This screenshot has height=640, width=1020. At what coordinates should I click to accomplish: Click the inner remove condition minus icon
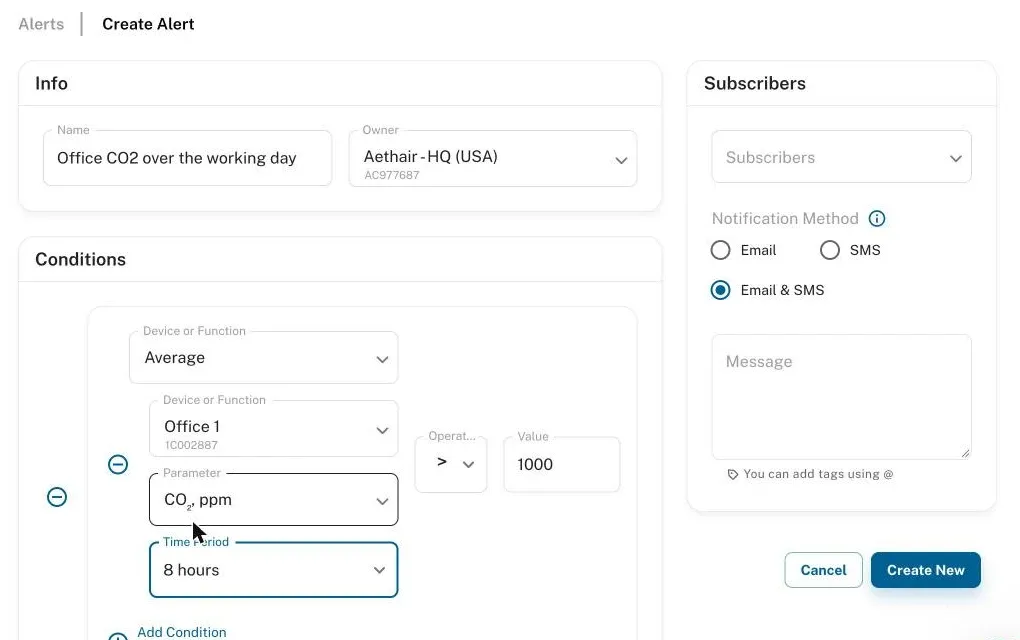[118, 464]
